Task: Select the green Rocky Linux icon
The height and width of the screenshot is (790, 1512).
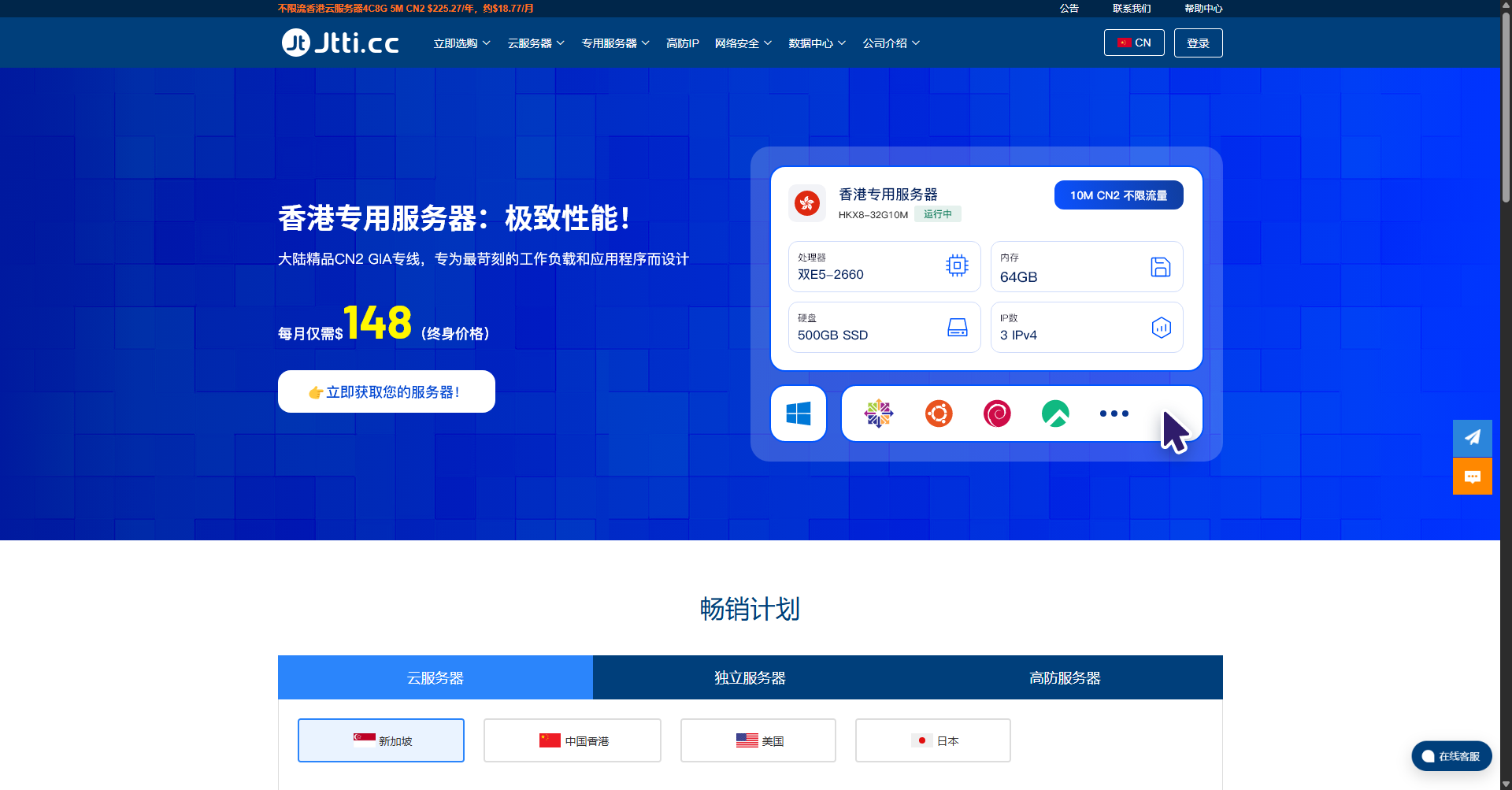Action: click(1055, 414)
